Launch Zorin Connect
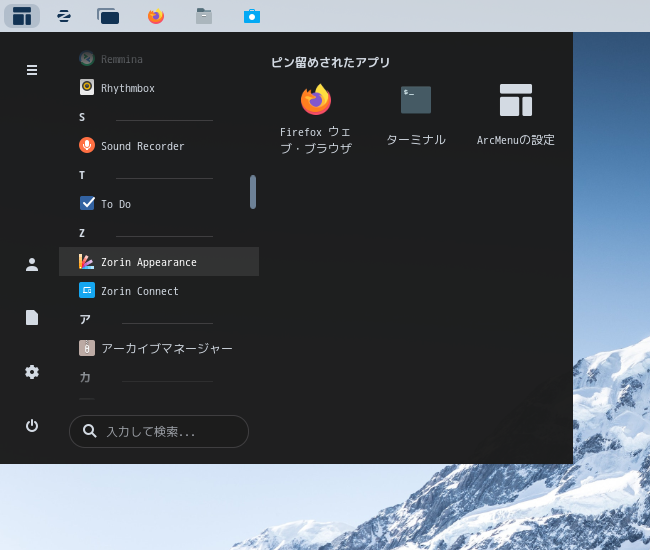The width and height of the screenshot is (650, 550). coord(159,291)
